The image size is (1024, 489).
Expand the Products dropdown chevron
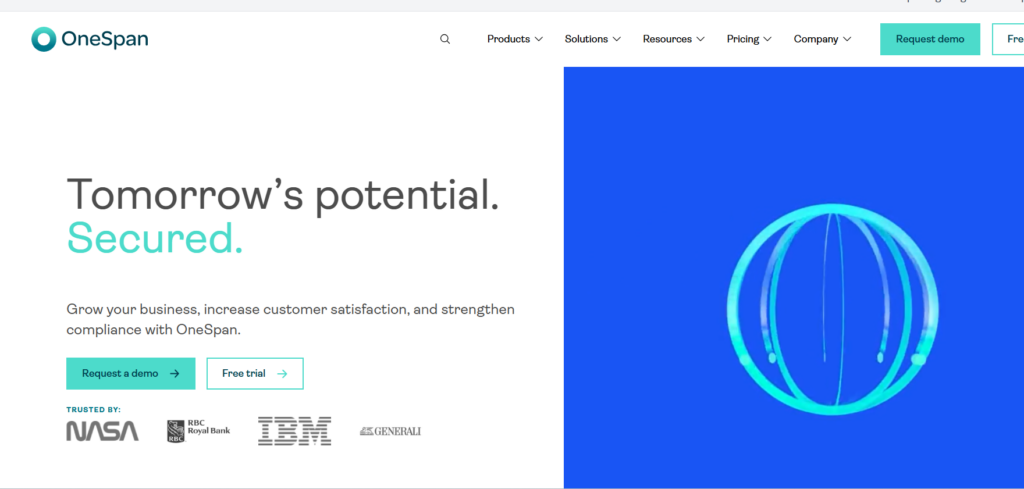point(539,40)
